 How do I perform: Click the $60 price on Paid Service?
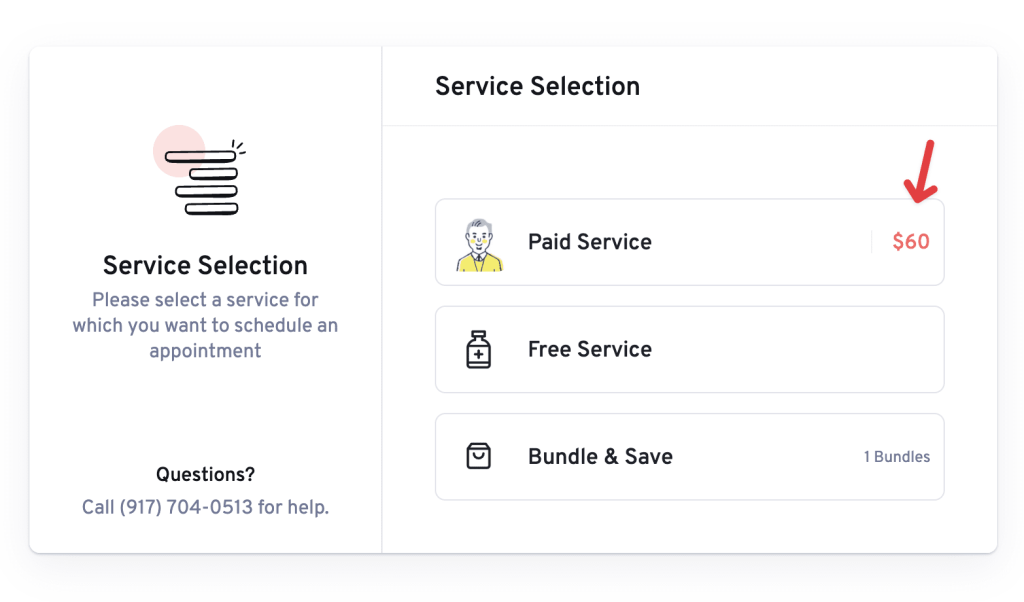coord(910,241)
